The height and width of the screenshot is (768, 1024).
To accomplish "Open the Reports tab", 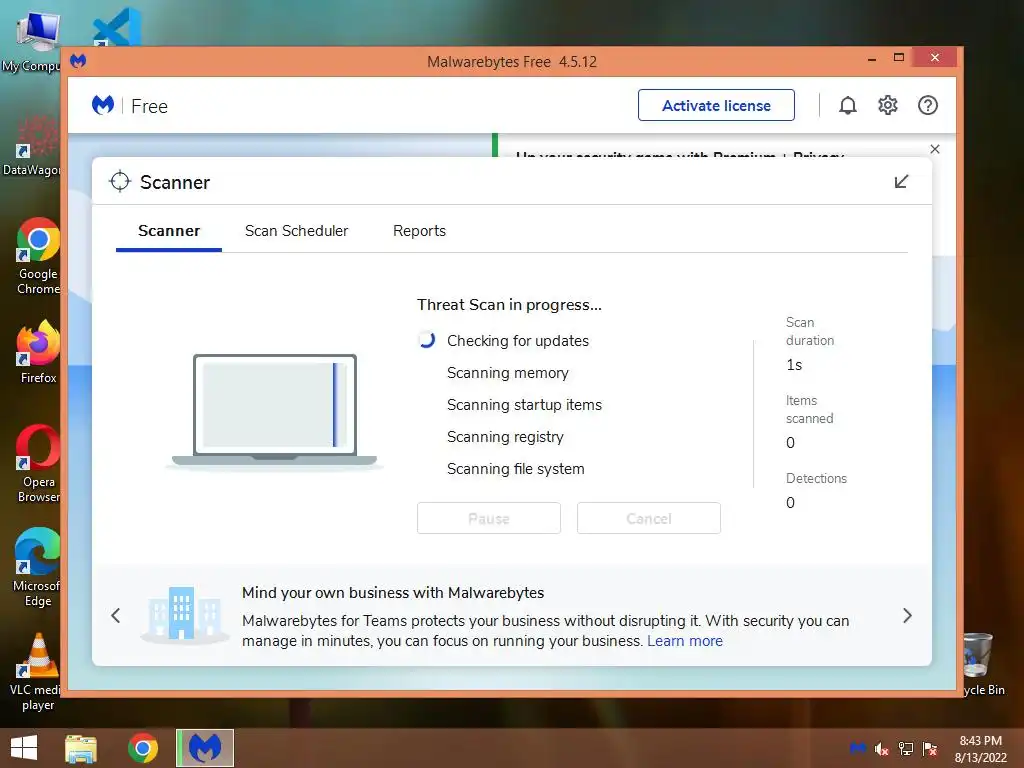I will (419, 231).
